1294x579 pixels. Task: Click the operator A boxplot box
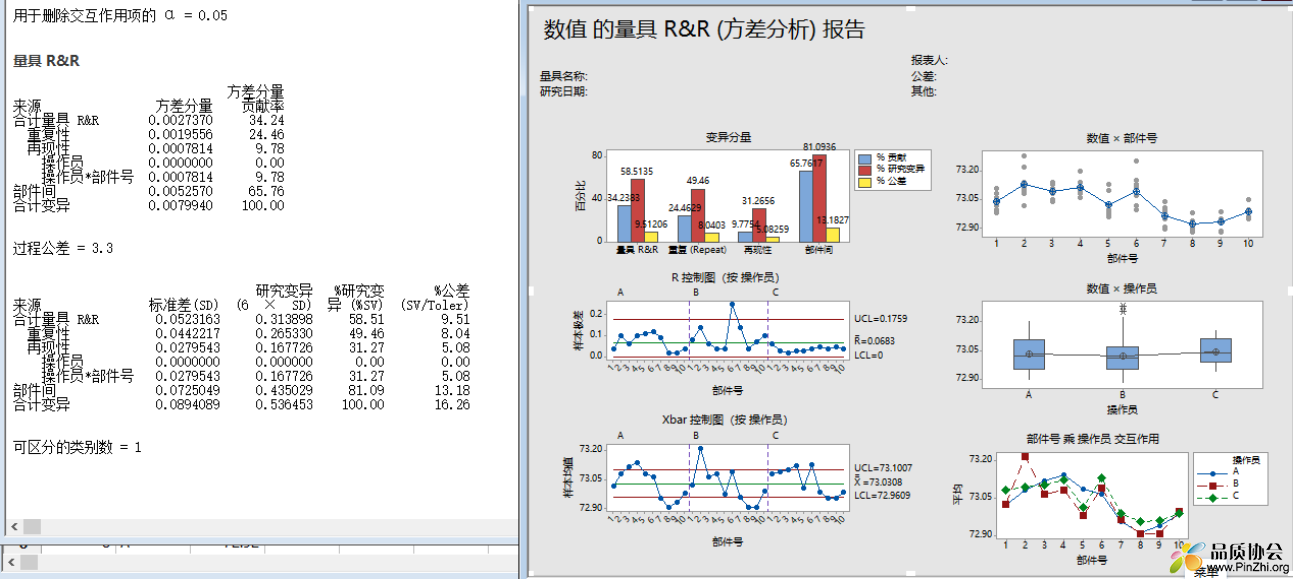click(1029, 354)
